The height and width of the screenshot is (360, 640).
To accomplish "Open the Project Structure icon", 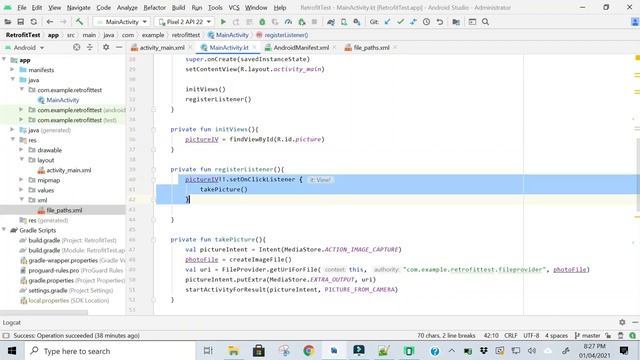I will coord(456,22).
